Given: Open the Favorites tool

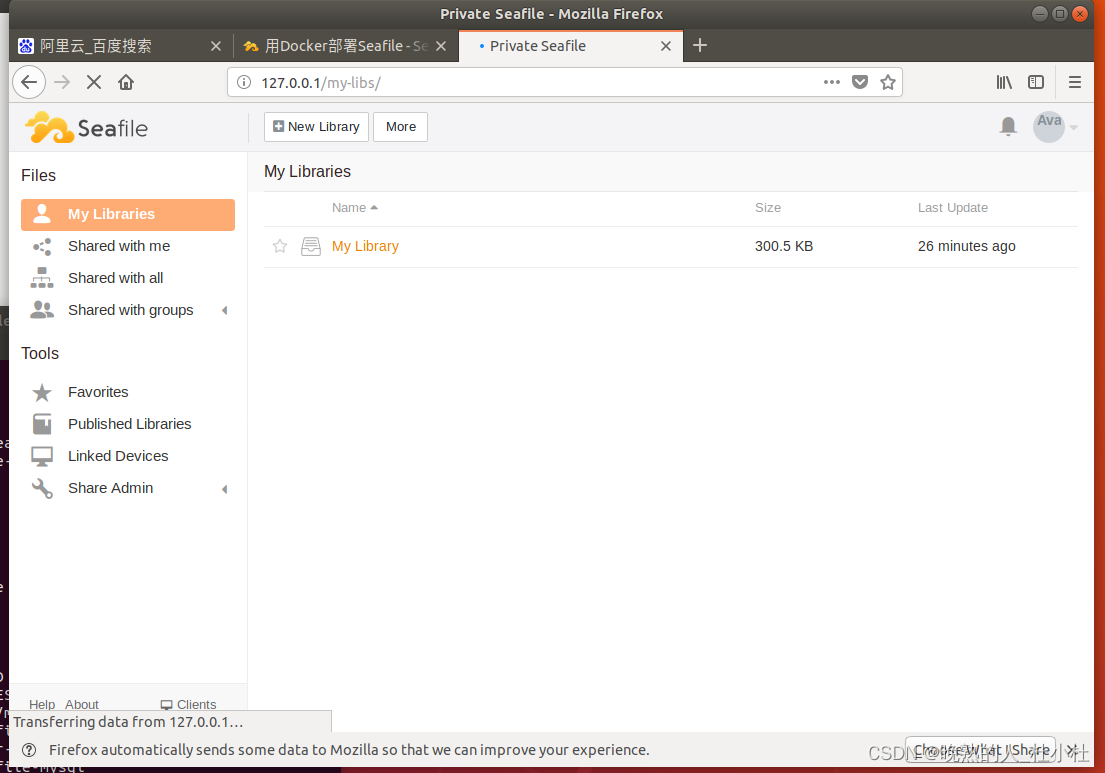Looking at the screenshot, I should click(97, 392).
